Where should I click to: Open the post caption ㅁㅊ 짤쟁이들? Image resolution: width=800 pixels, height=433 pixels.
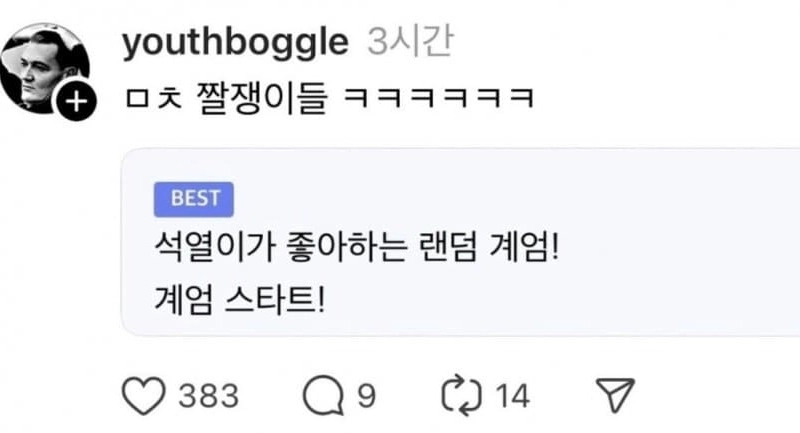226,97
